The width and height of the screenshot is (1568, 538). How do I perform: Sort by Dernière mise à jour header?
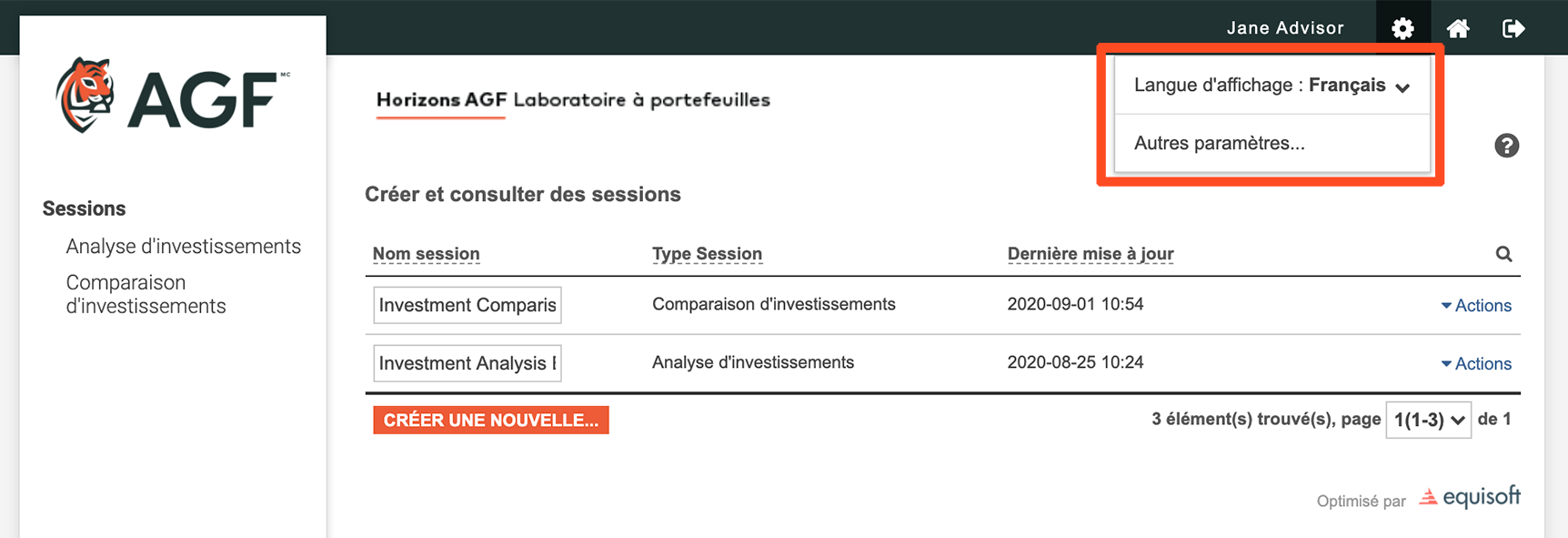tap(1091, 254)
